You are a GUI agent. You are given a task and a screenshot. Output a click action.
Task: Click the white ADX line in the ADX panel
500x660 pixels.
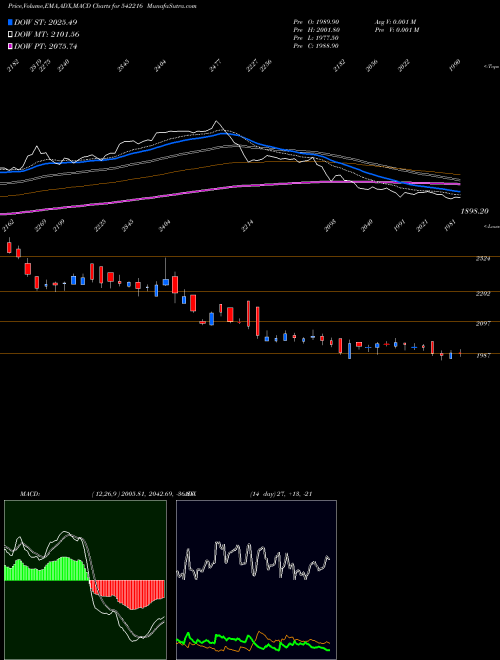[253, 561]
